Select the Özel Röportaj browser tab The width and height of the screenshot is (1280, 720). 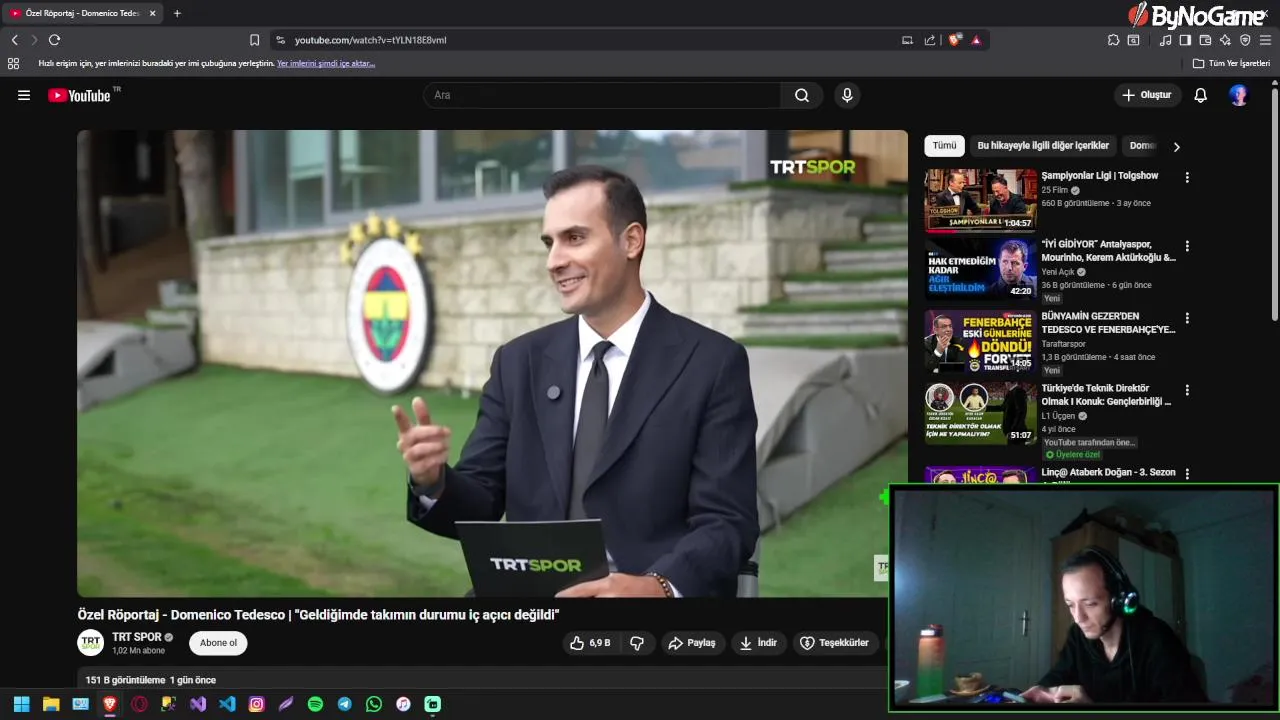point(84,13)
